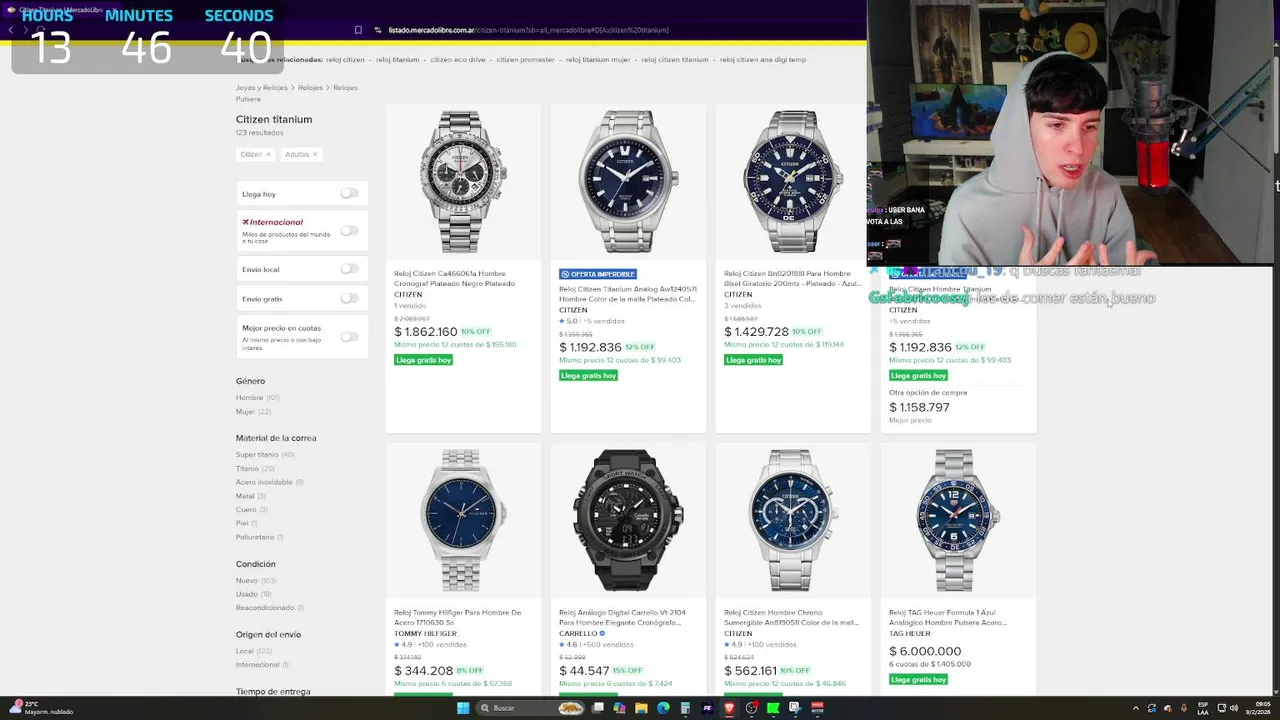Open Microsoft Edge from taskbar
This screenshot has height=720, width=1280.
pyautogui.click(x=663, y=708)
